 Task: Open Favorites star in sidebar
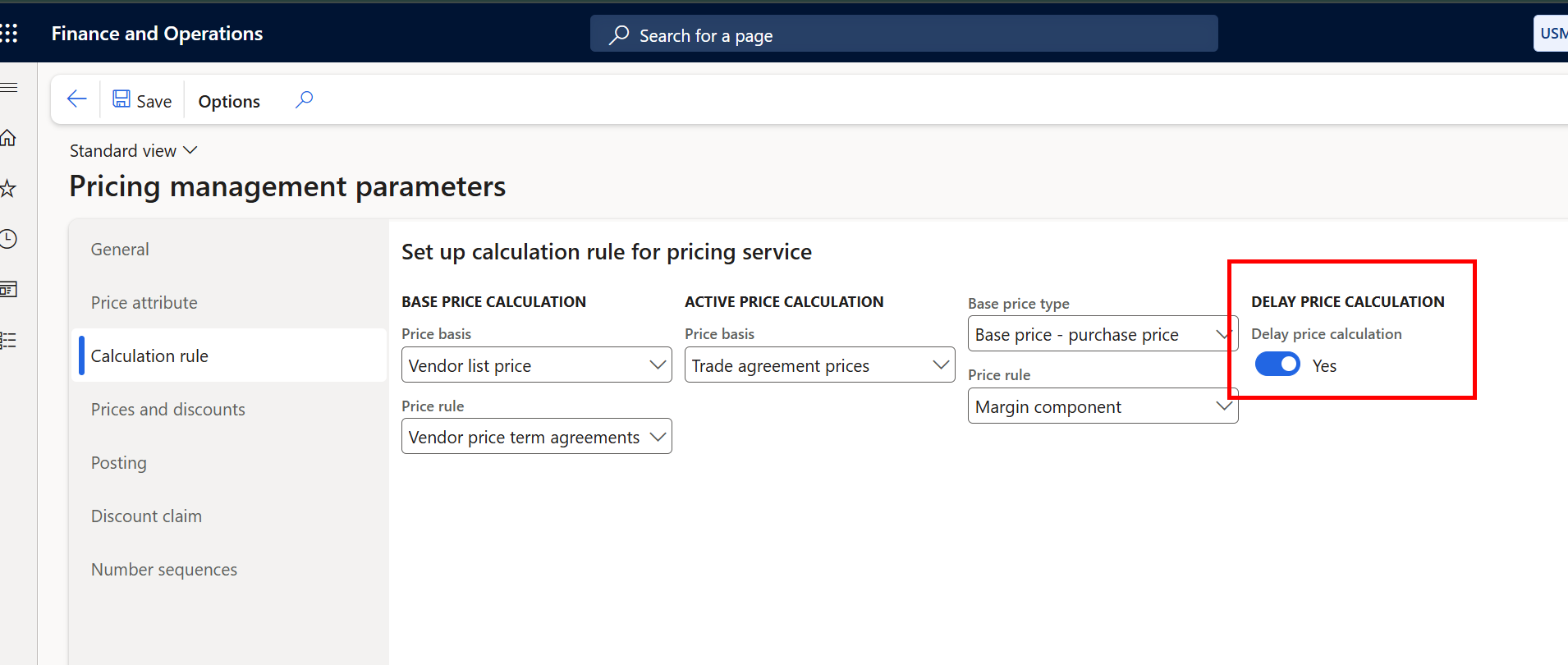coord(8,189)
